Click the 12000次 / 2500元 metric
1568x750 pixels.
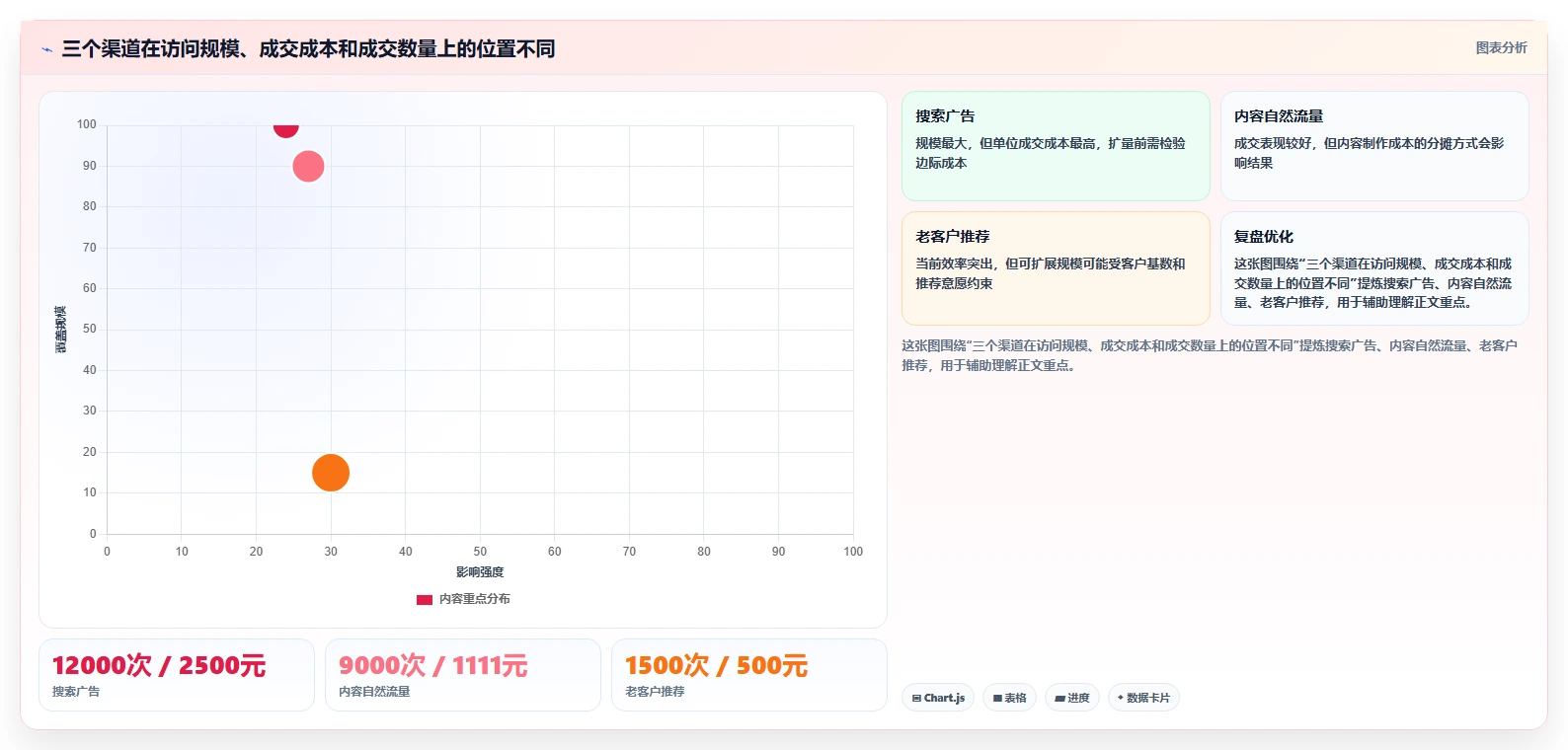point(159,665)
